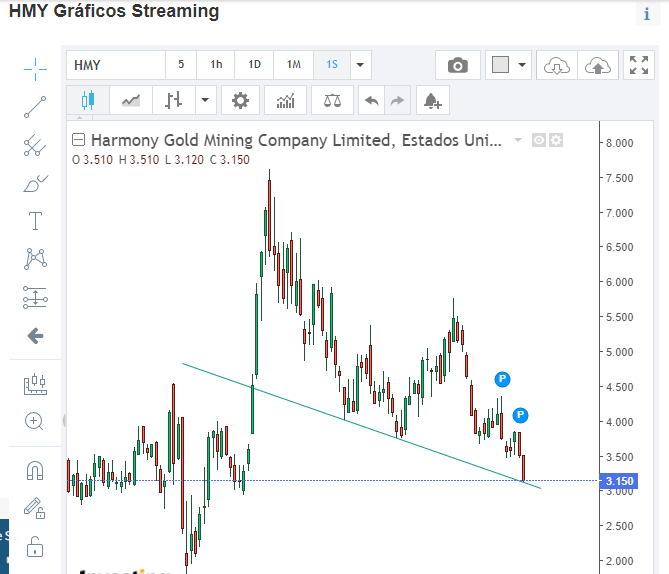Open the layout selector dropdown arrow

tap(522, 65)
